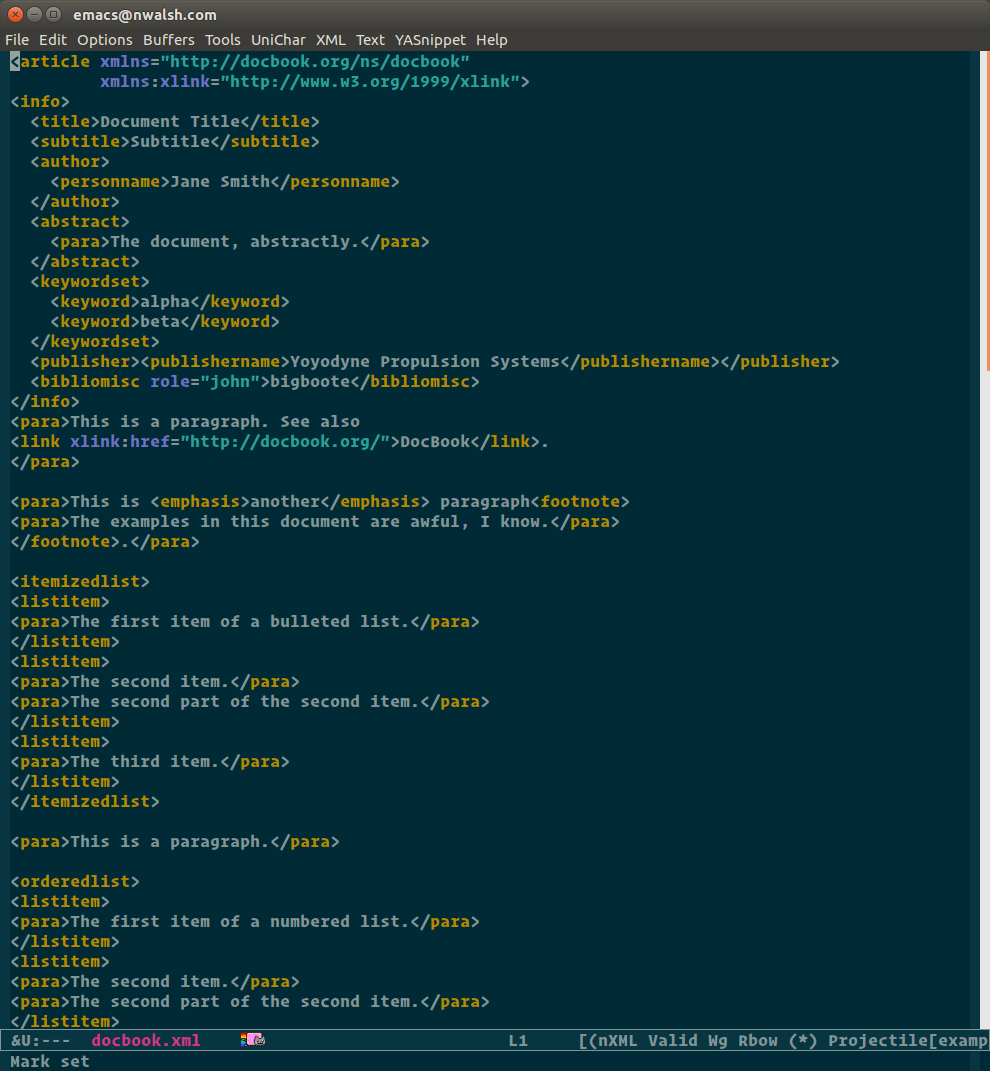Click the closing info tag

(x=45, y=402)
